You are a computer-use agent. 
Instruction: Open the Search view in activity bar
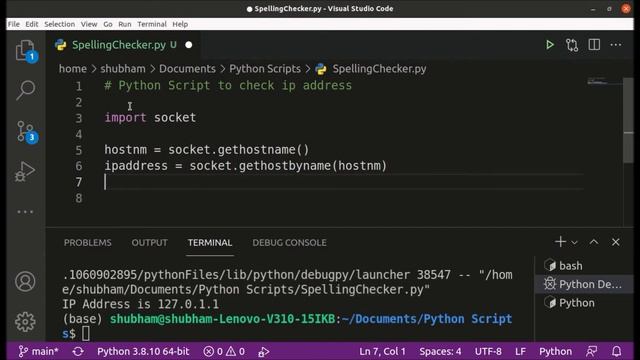coord(25,90)
